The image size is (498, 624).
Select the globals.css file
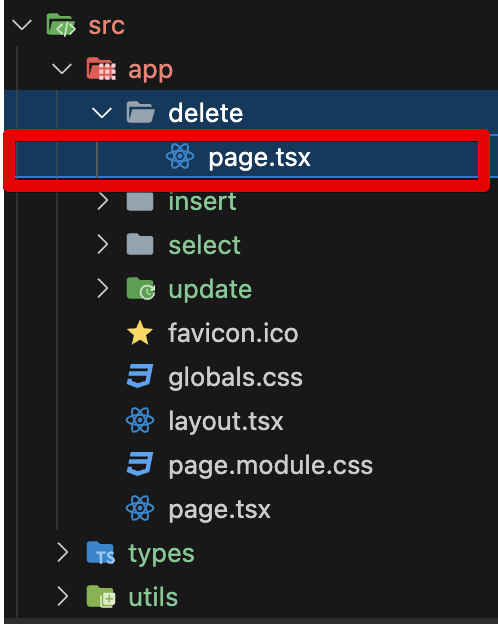(x=235, y=377)
